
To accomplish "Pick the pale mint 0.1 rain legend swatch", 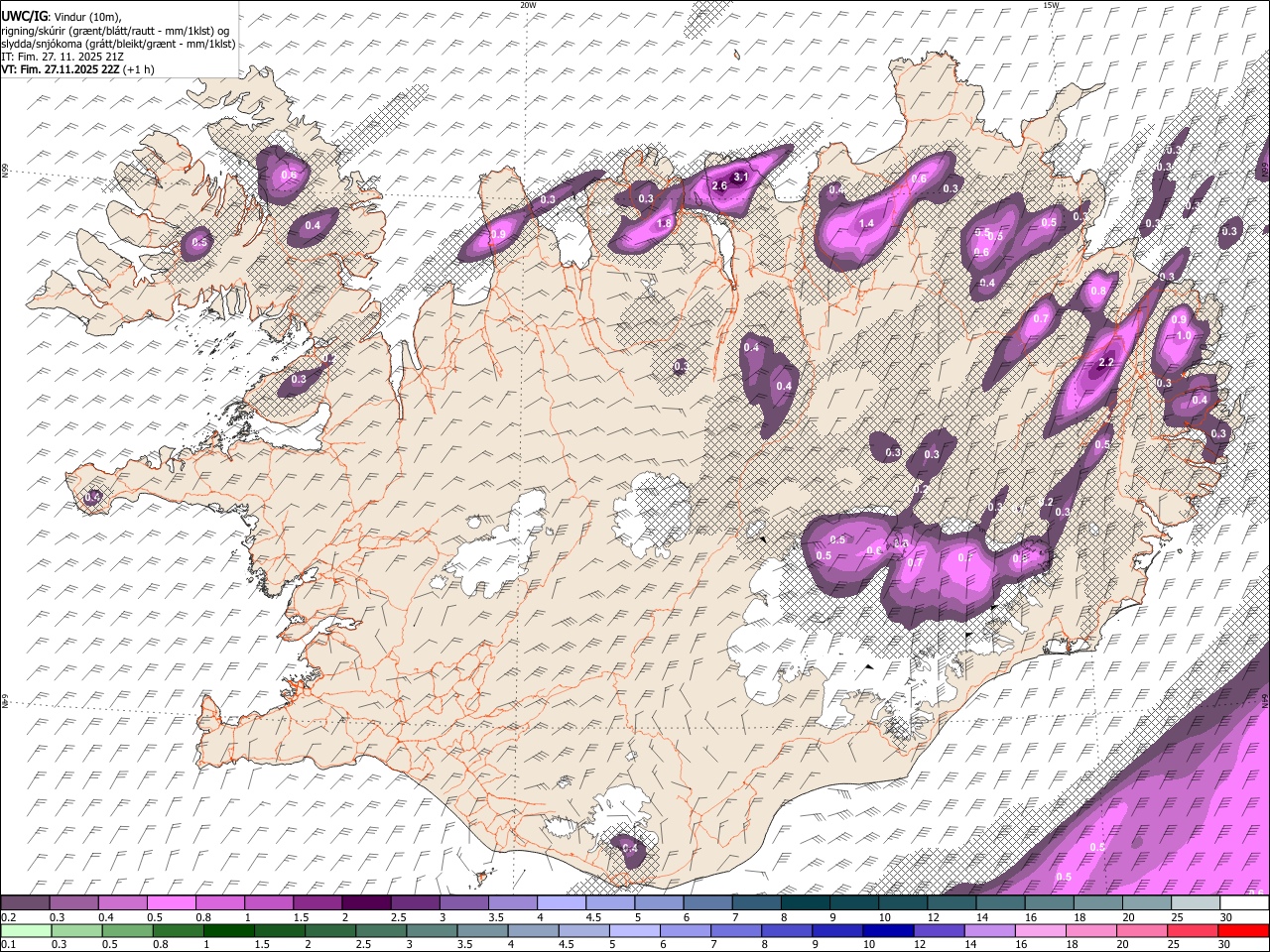I will (26, 931).
